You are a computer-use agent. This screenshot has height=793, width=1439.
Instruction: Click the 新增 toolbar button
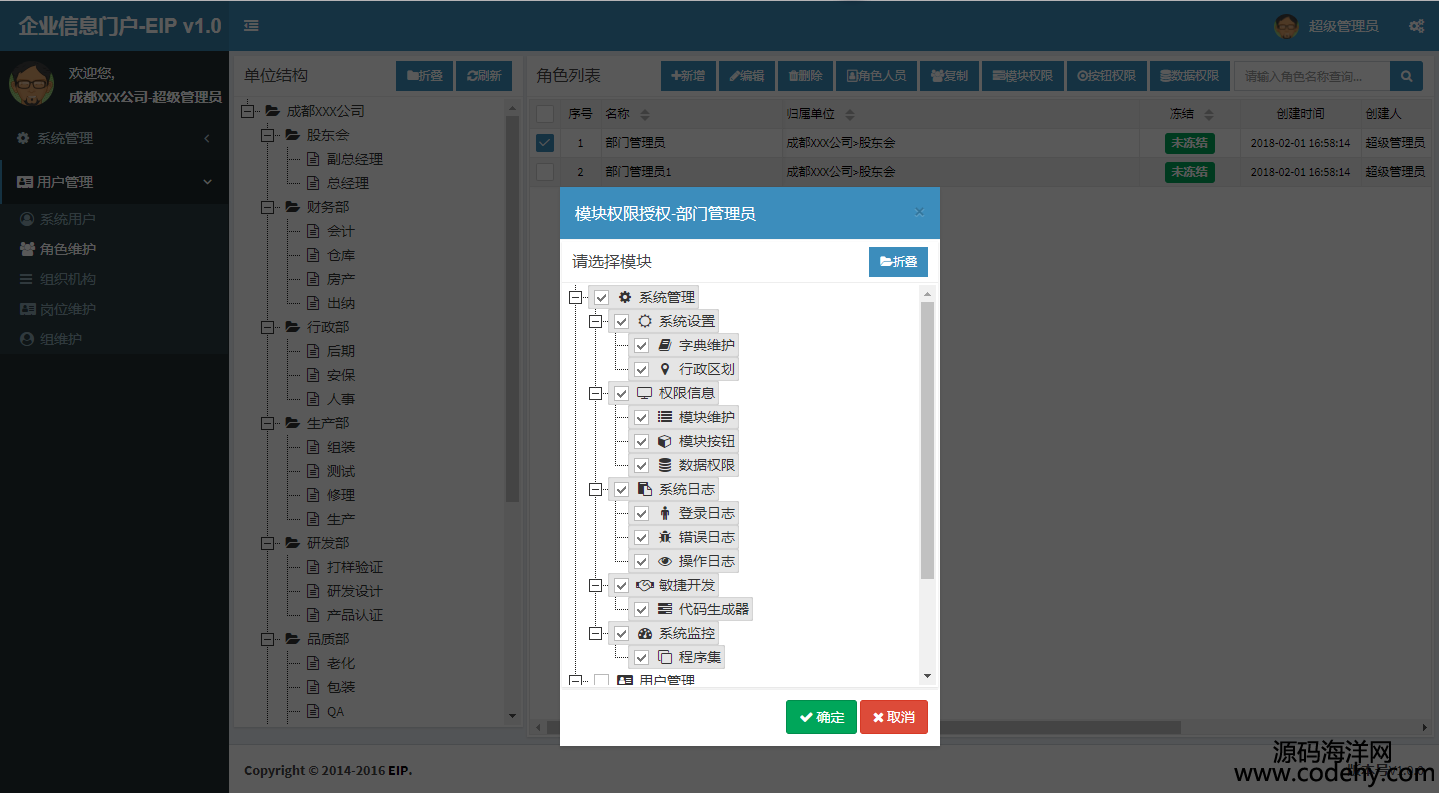tap(688, 76)
